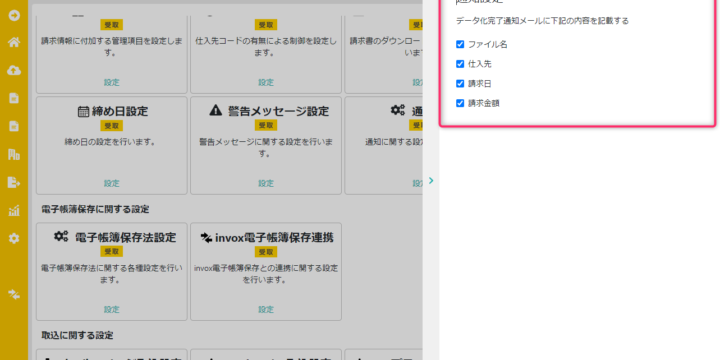Click the 締め日の設定を行います description
Viewport: 720px width, 360px height.
tap(110, 142)
